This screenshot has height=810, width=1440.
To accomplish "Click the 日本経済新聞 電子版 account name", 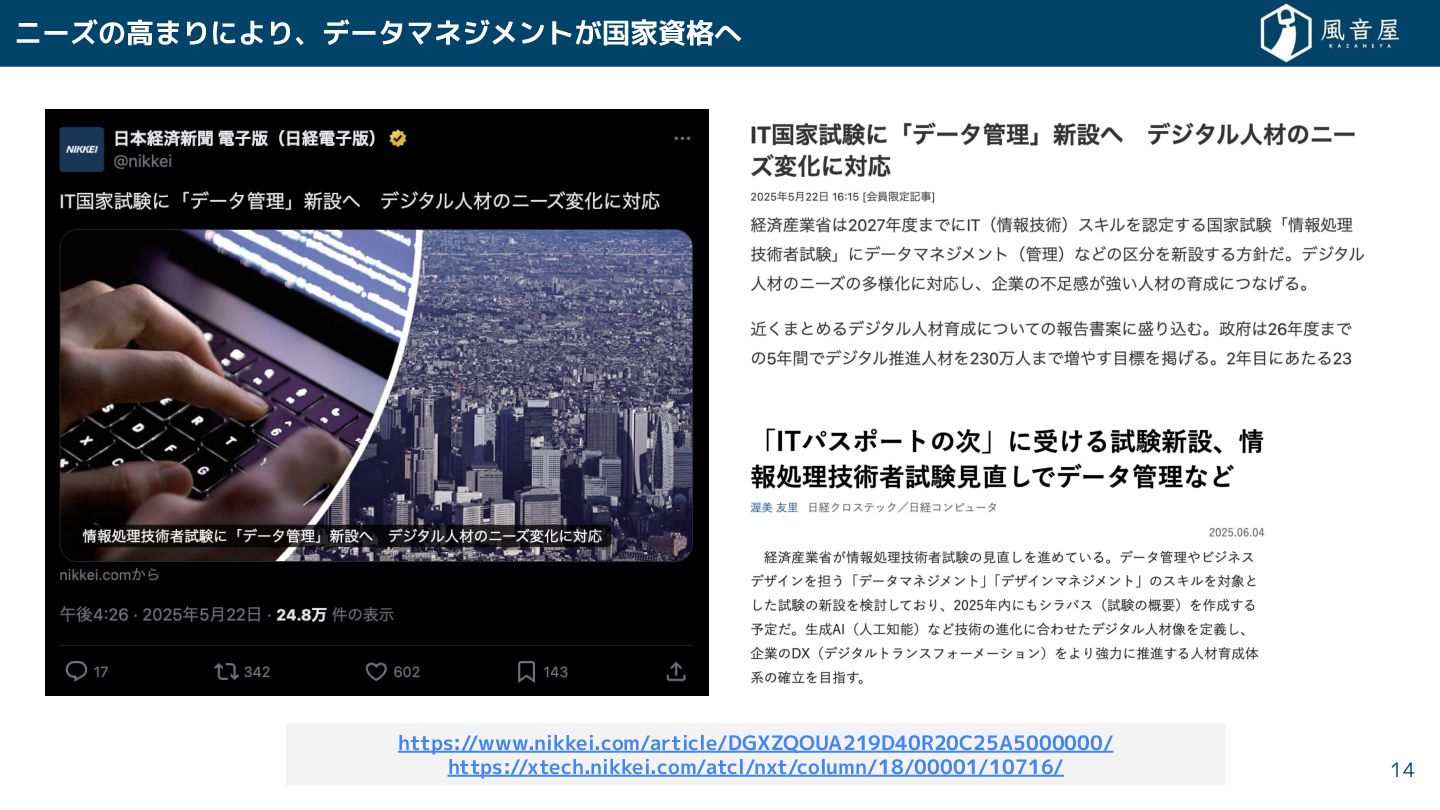I will [247, 139].
